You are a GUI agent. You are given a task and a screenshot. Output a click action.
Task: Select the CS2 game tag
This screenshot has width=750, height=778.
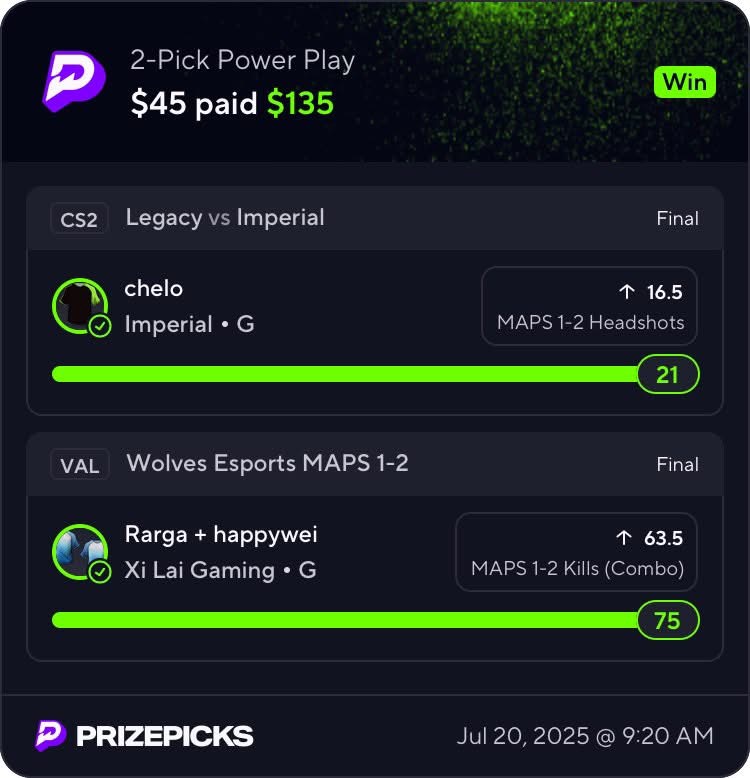(79, 219)
